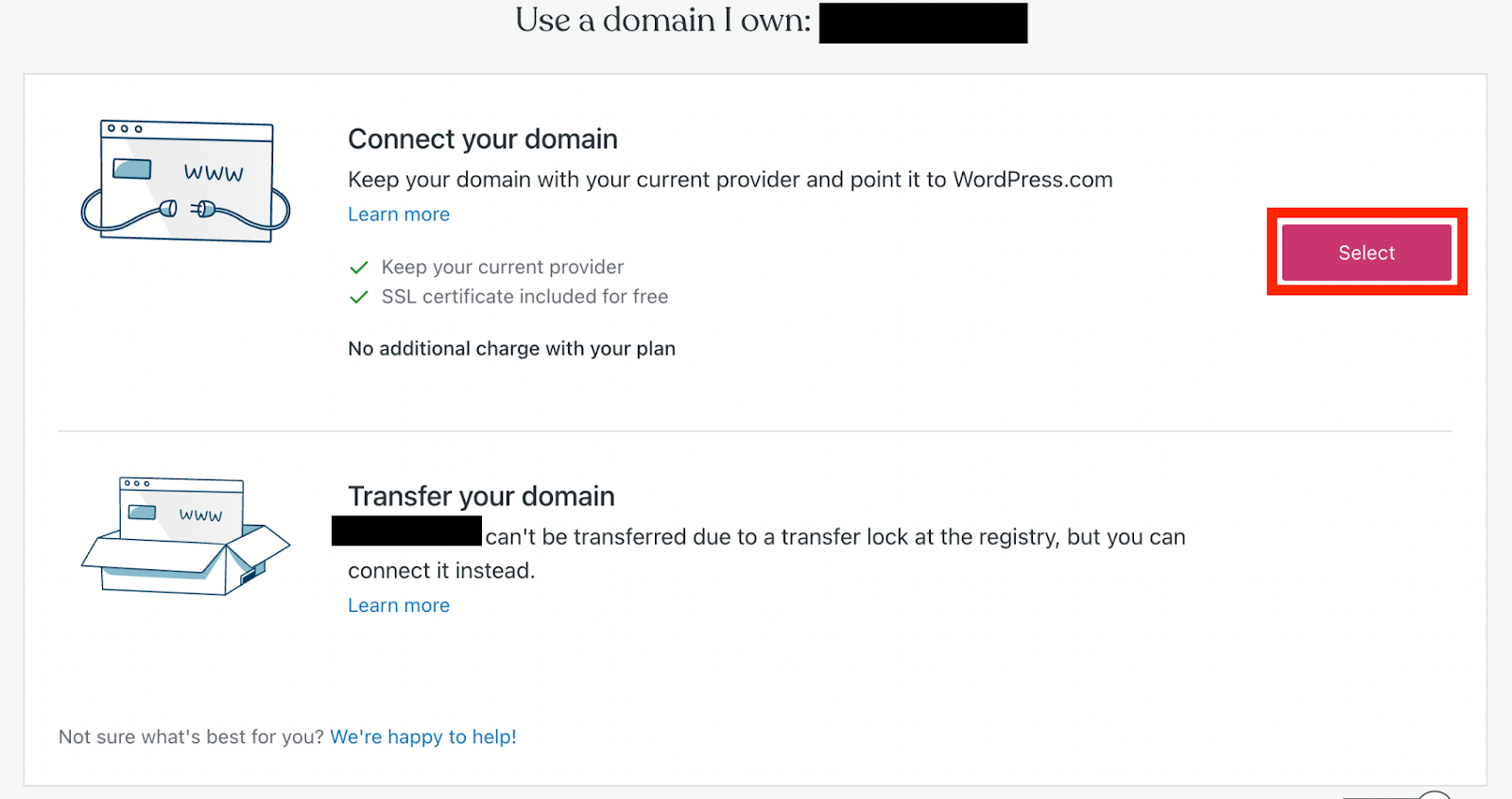
Task: Click the redacted domain name in the page title
Action: [922, 23]
